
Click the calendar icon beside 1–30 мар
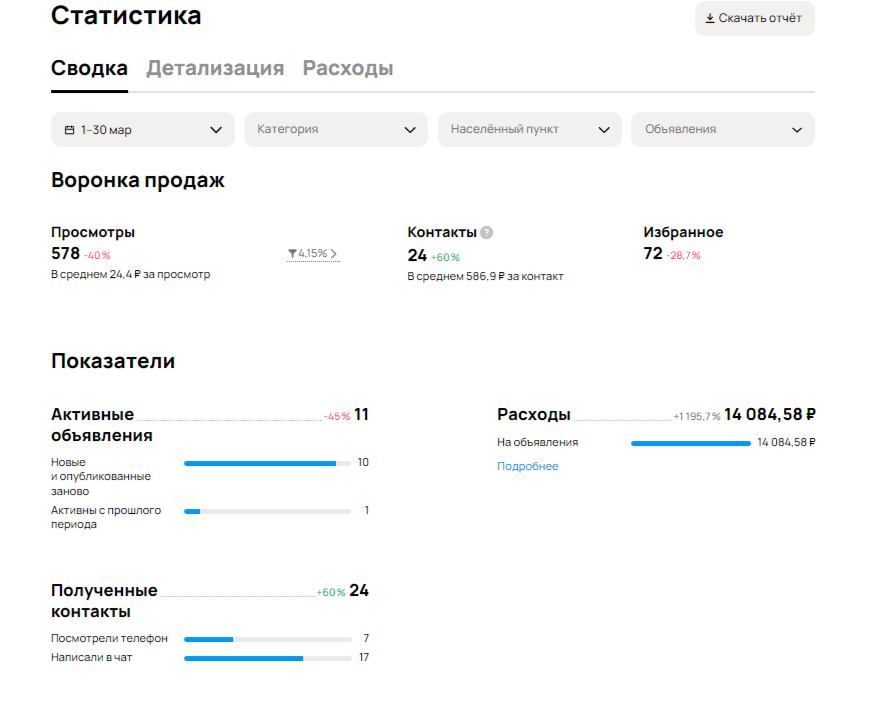coord(69,130)
